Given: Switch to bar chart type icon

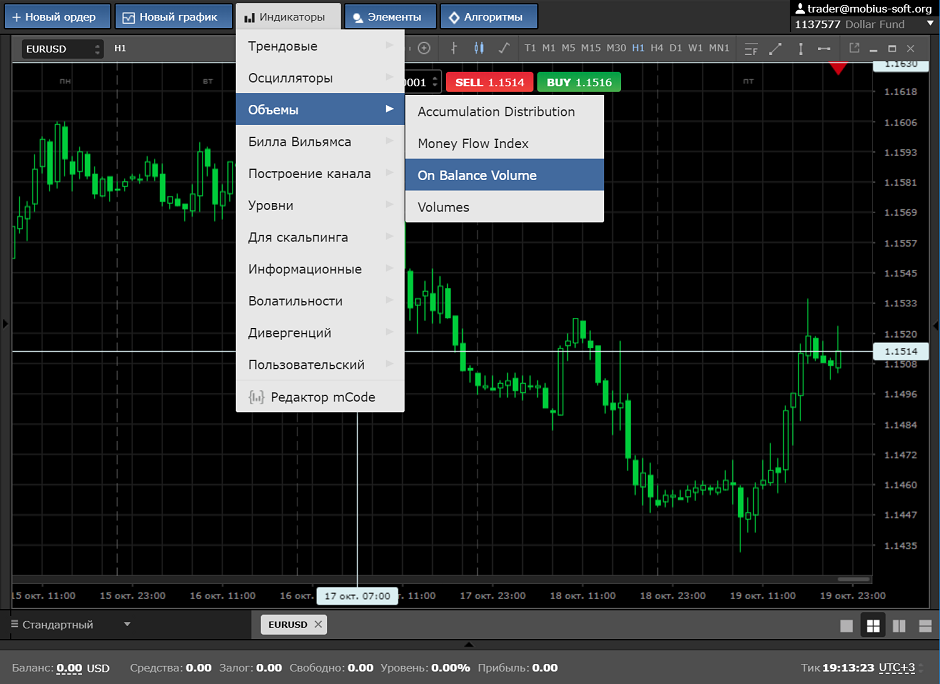Looking at the screenshot, I should (x=454, y=48).
